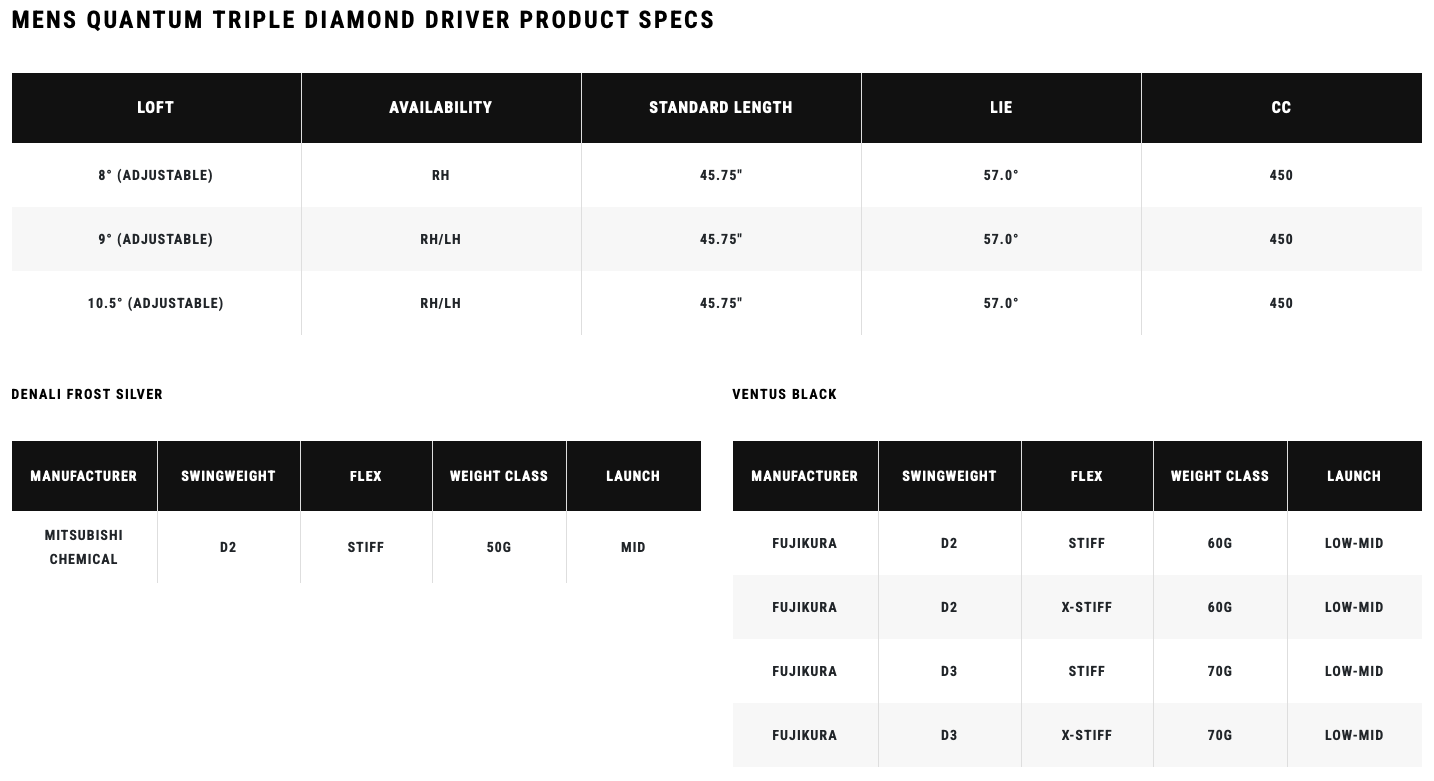Click the X-STIFF flex cell in the 60G row
Screen dimensions: 1434x781
1087,607
